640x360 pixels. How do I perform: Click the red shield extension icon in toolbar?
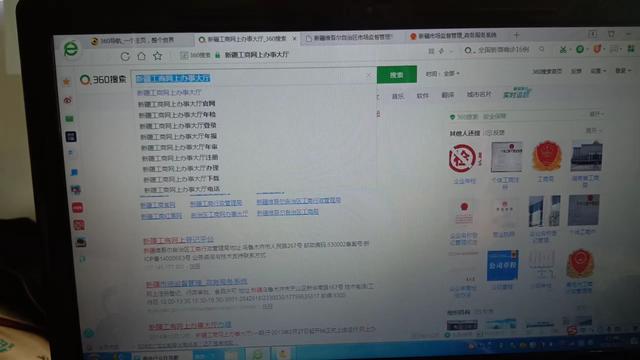(597, 49)
